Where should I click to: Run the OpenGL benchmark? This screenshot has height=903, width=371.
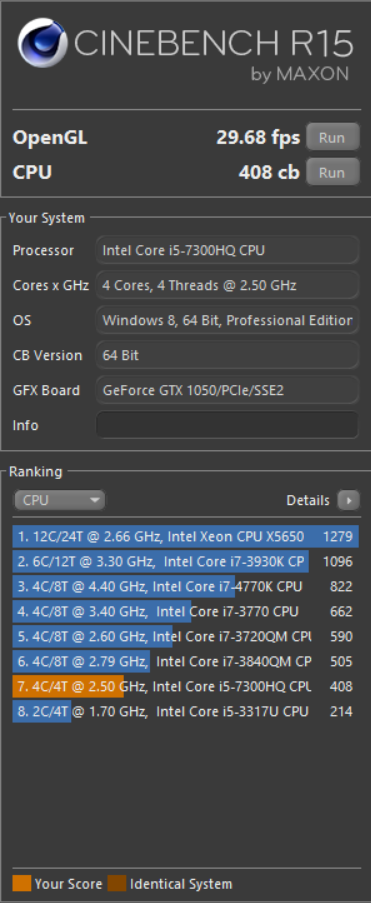pyautogui.click(x=332, y=138)
